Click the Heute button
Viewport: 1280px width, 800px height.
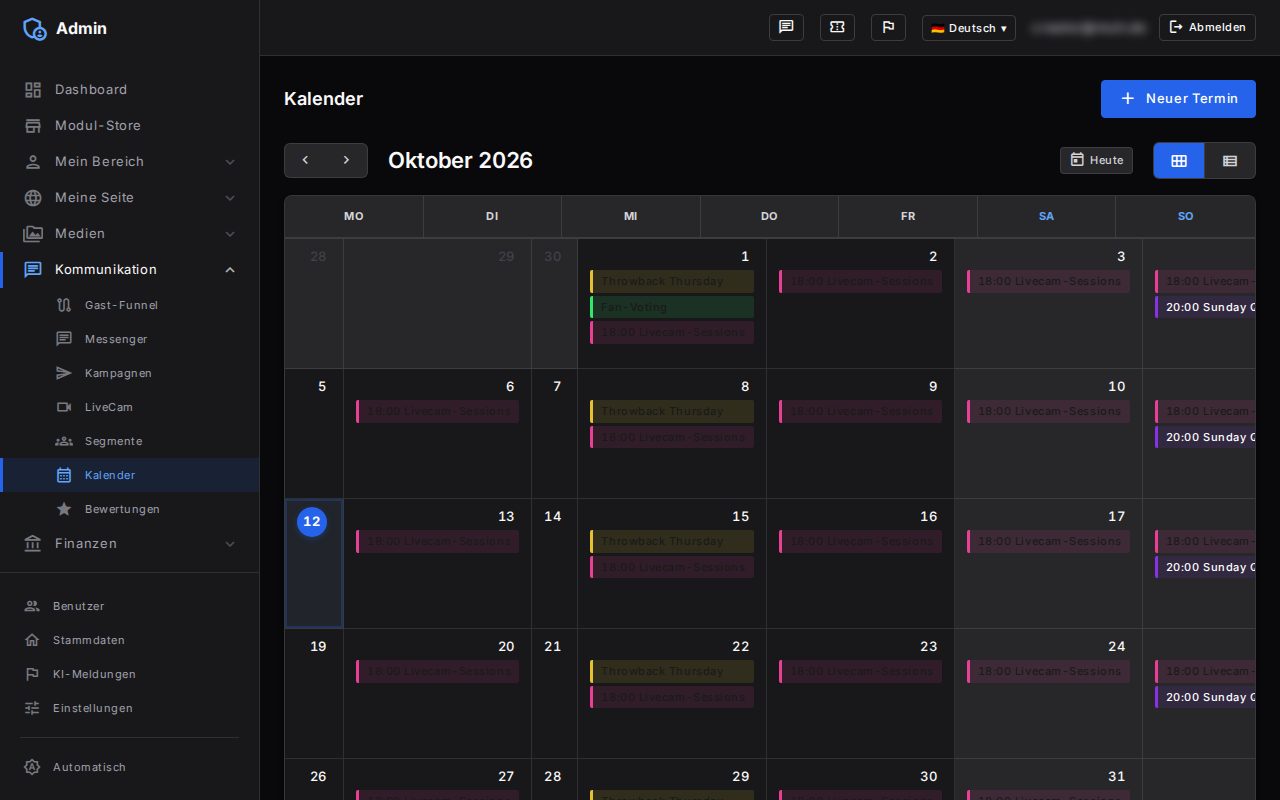pos(1096,160)
